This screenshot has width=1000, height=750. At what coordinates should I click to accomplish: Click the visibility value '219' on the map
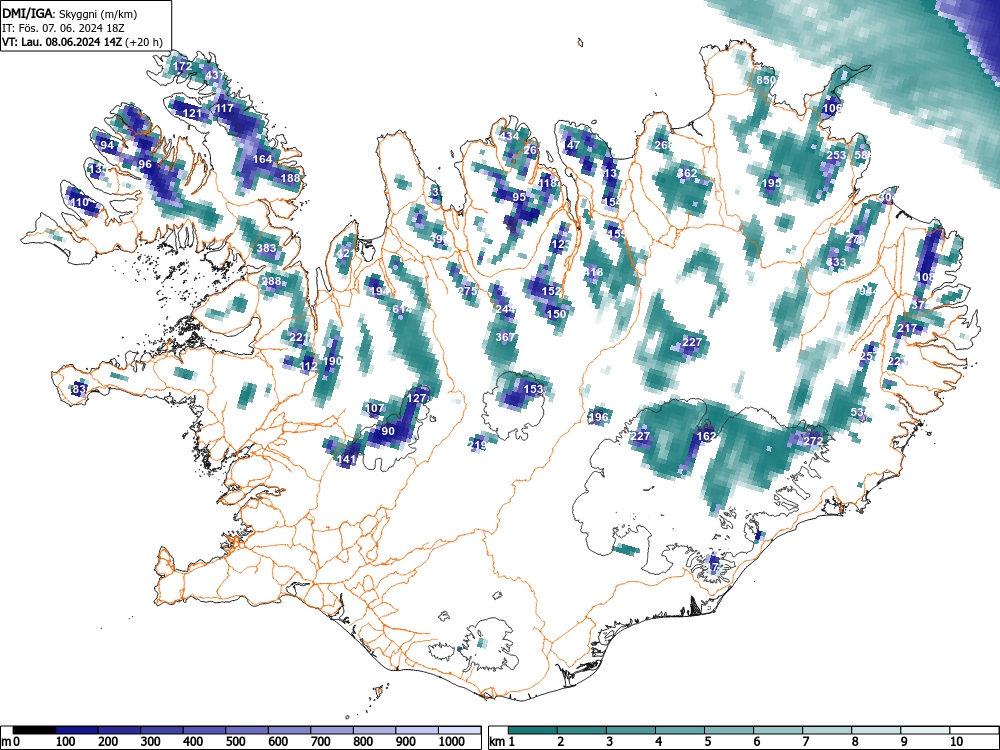pos(477,445)
